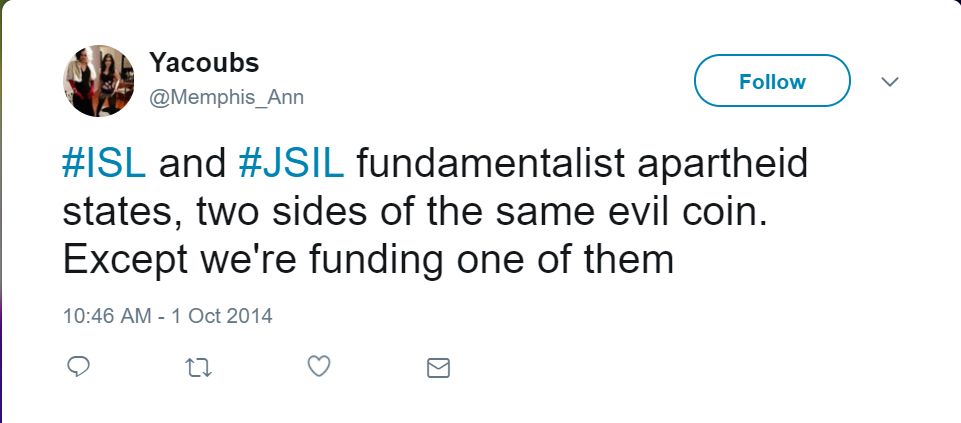Click the word "and" between the hashtags
961x423 pixels.
192,164
